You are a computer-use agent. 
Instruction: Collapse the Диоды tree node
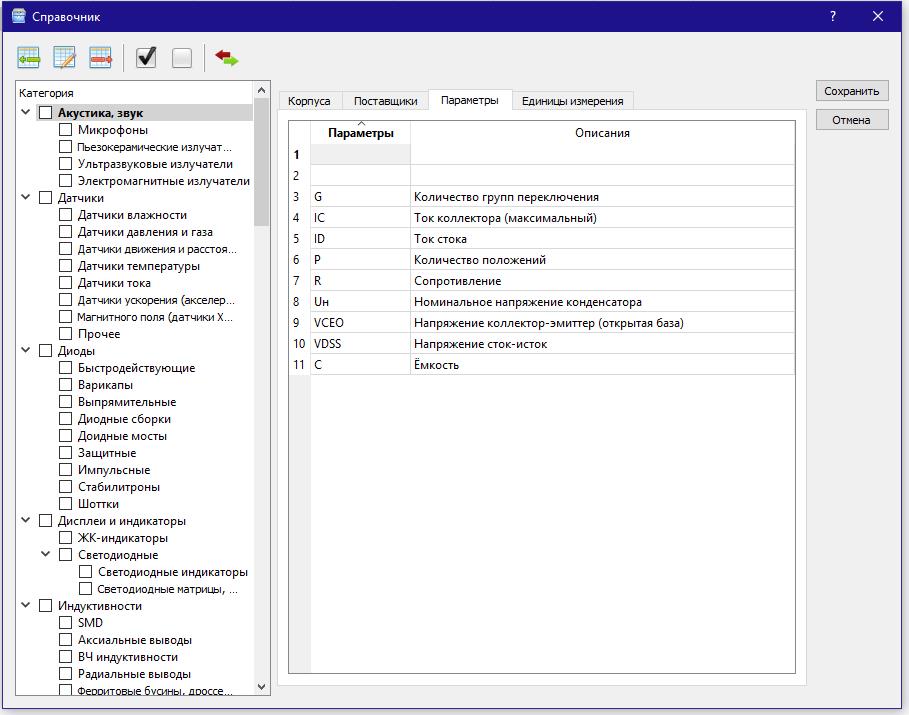26,351
